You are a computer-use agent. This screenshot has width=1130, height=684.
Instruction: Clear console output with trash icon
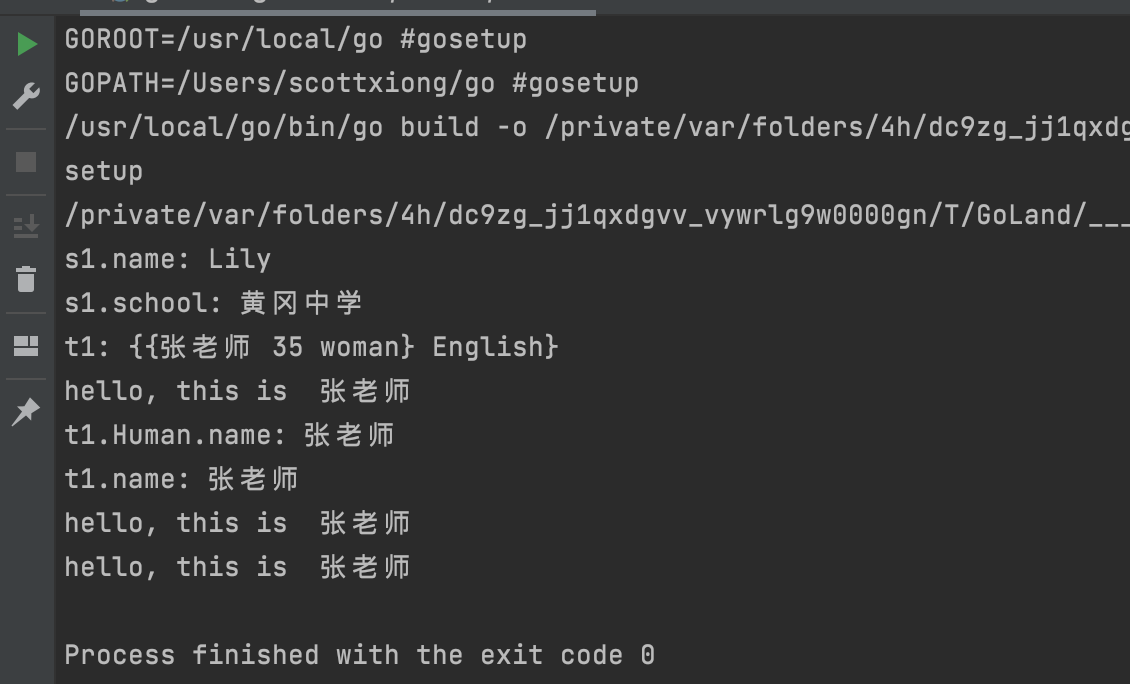point(26,279)
